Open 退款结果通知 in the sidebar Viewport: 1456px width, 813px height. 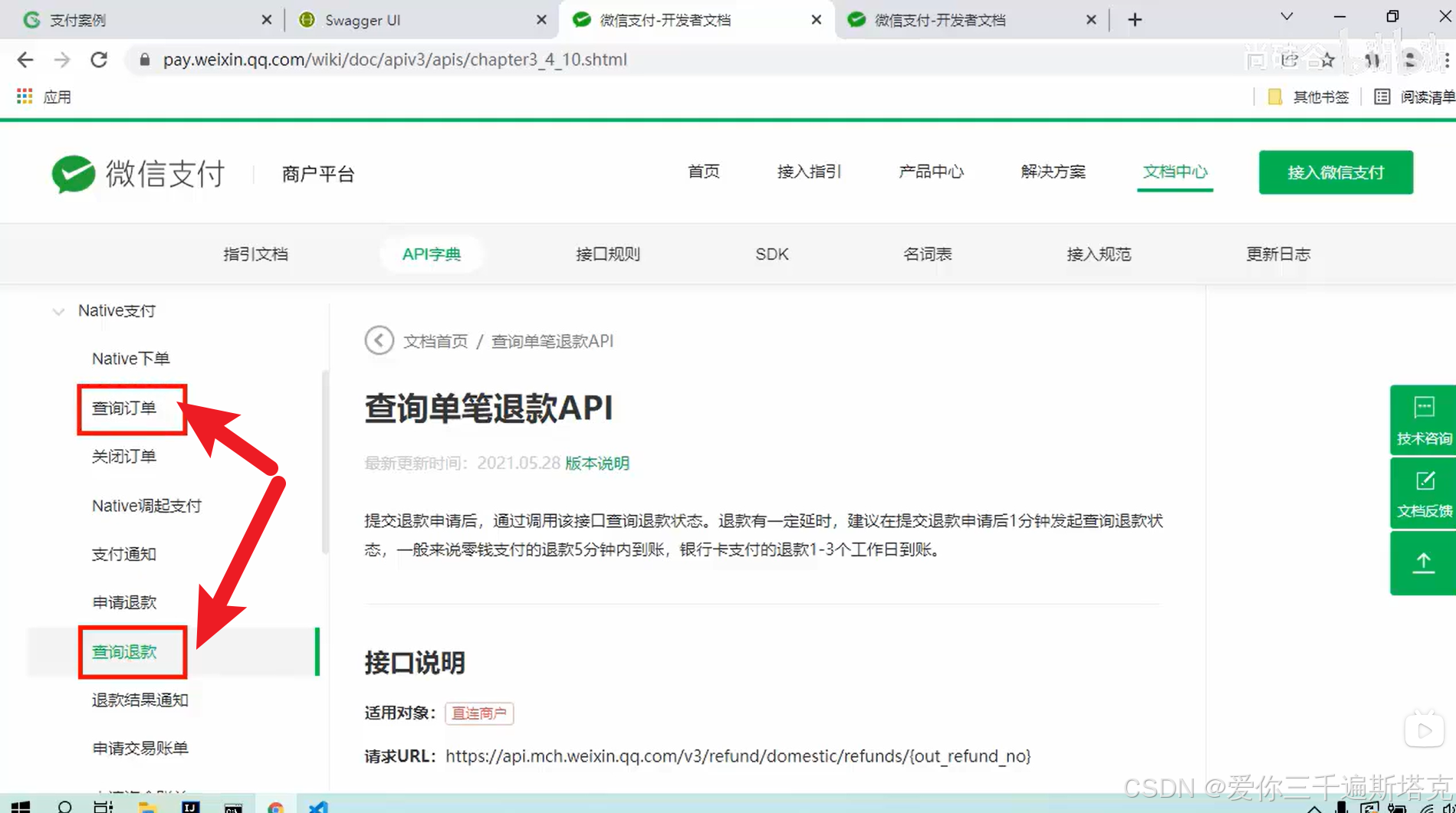click(140, 700)
